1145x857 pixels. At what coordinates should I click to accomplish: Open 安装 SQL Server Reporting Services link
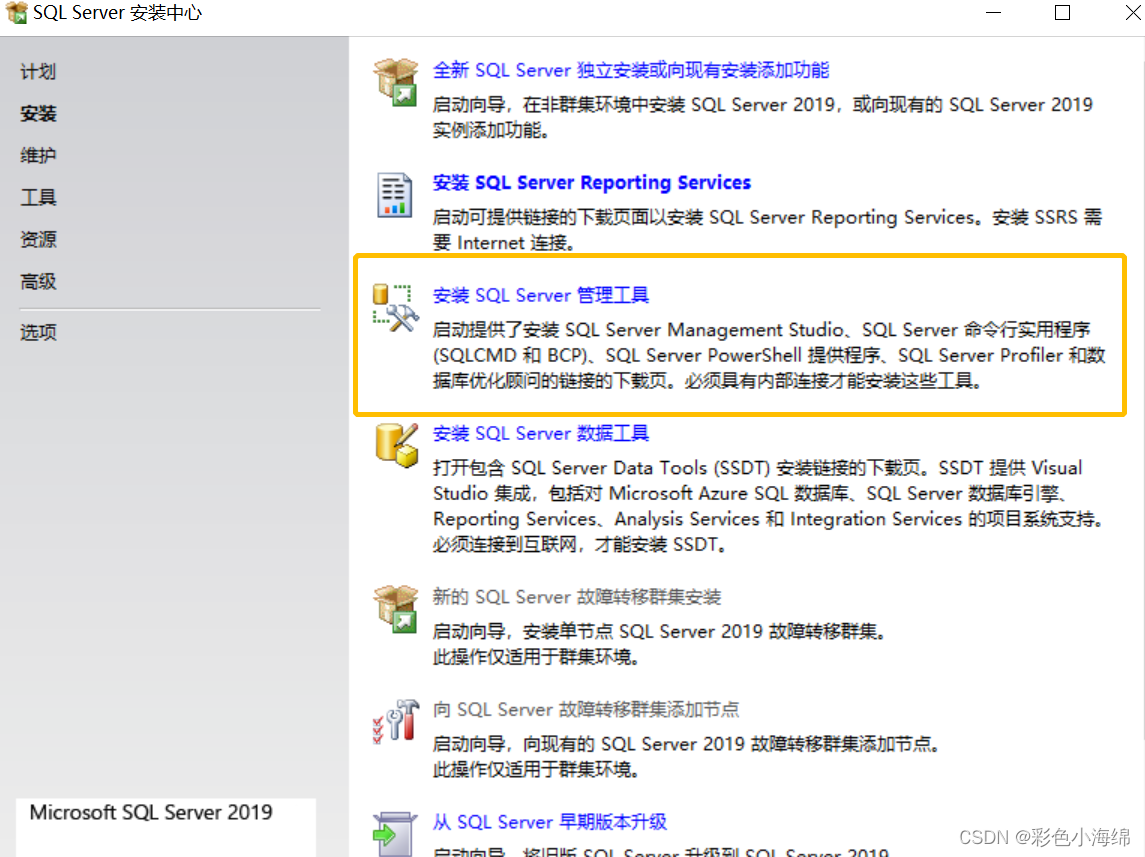tap(591, 182)
